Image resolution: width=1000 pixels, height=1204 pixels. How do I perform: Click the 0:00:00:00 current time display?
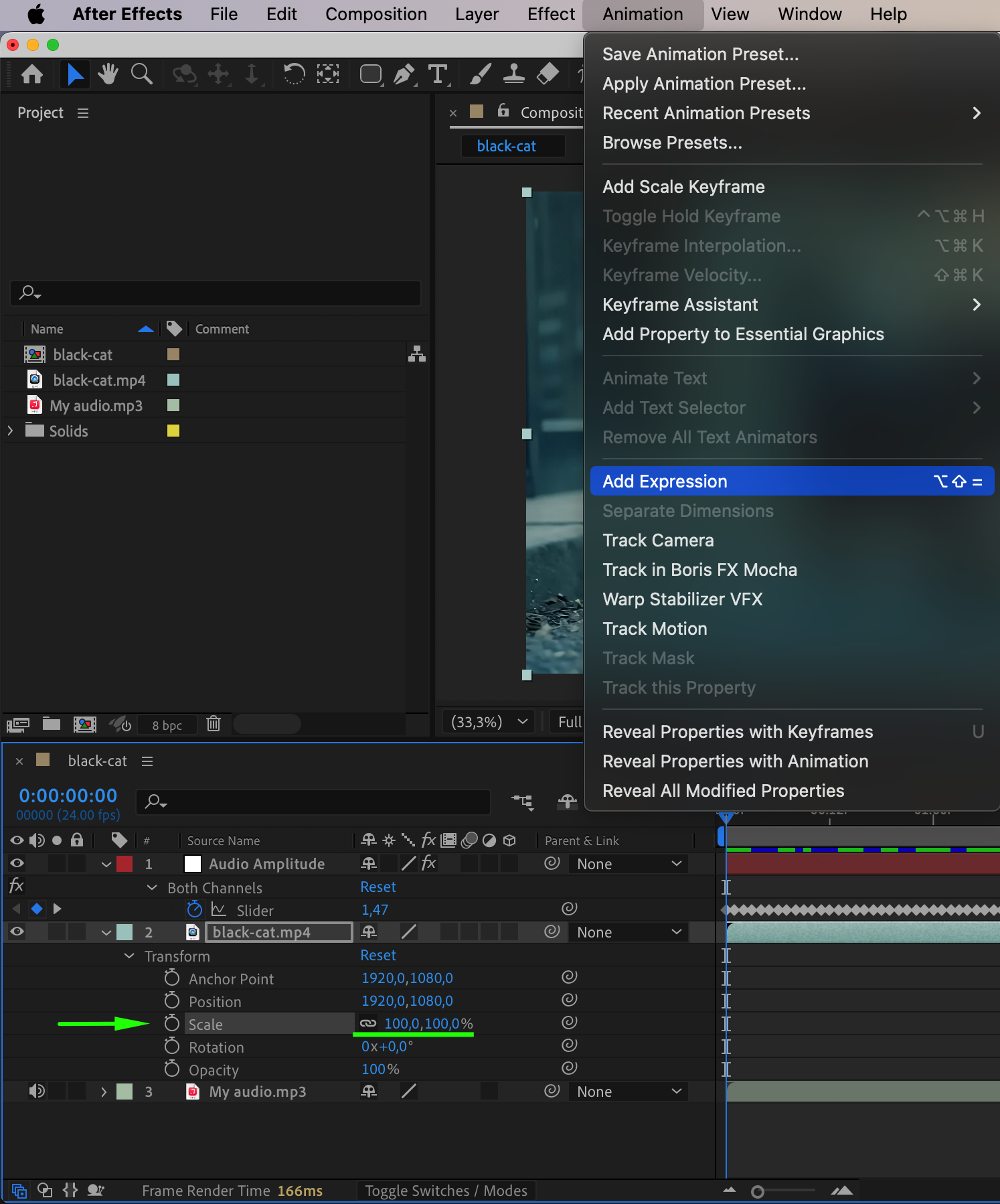point(68,796)
